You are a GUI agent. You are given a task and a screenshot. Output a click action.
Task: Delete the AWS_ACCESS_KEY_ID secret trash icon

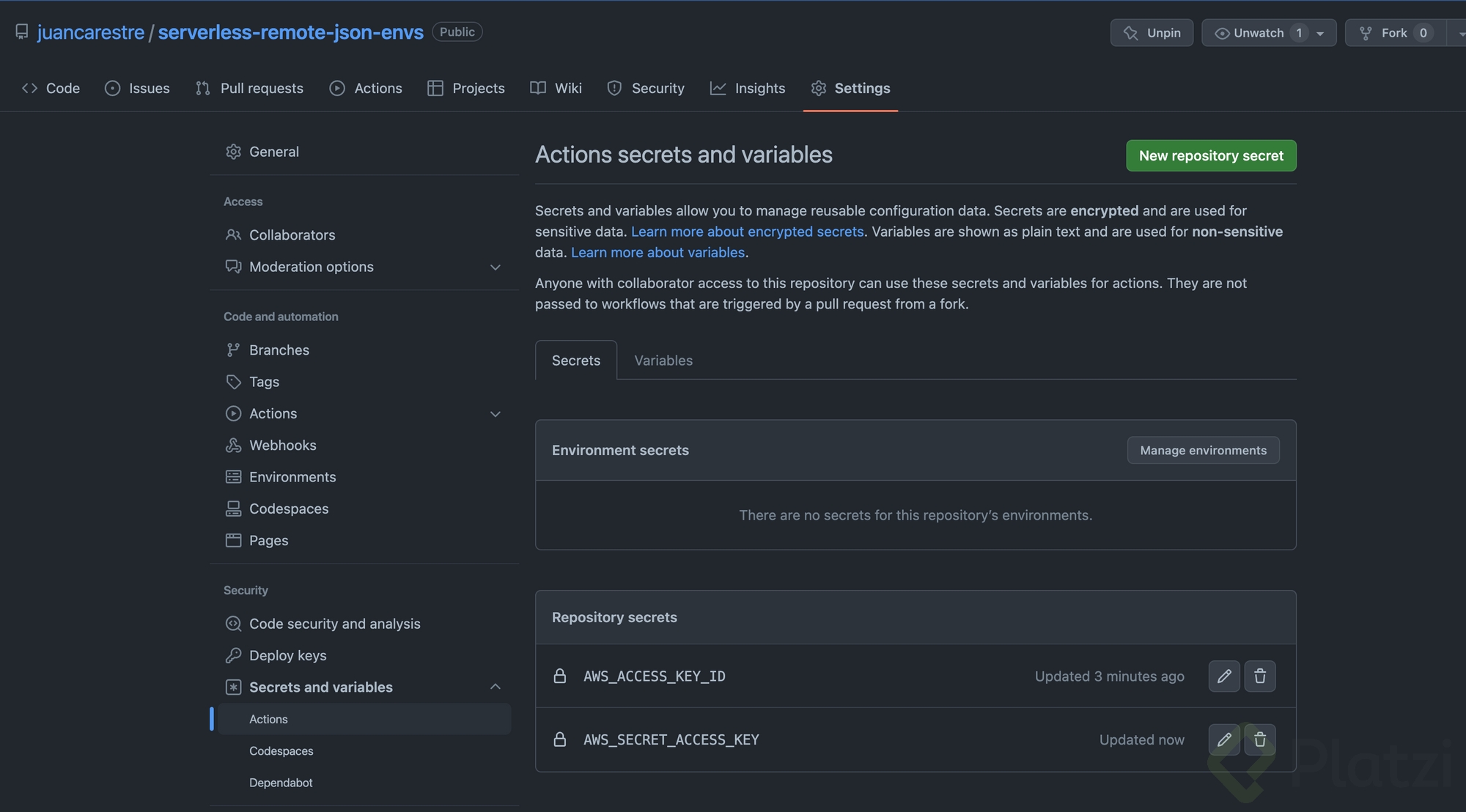[x=1260, y=676]
